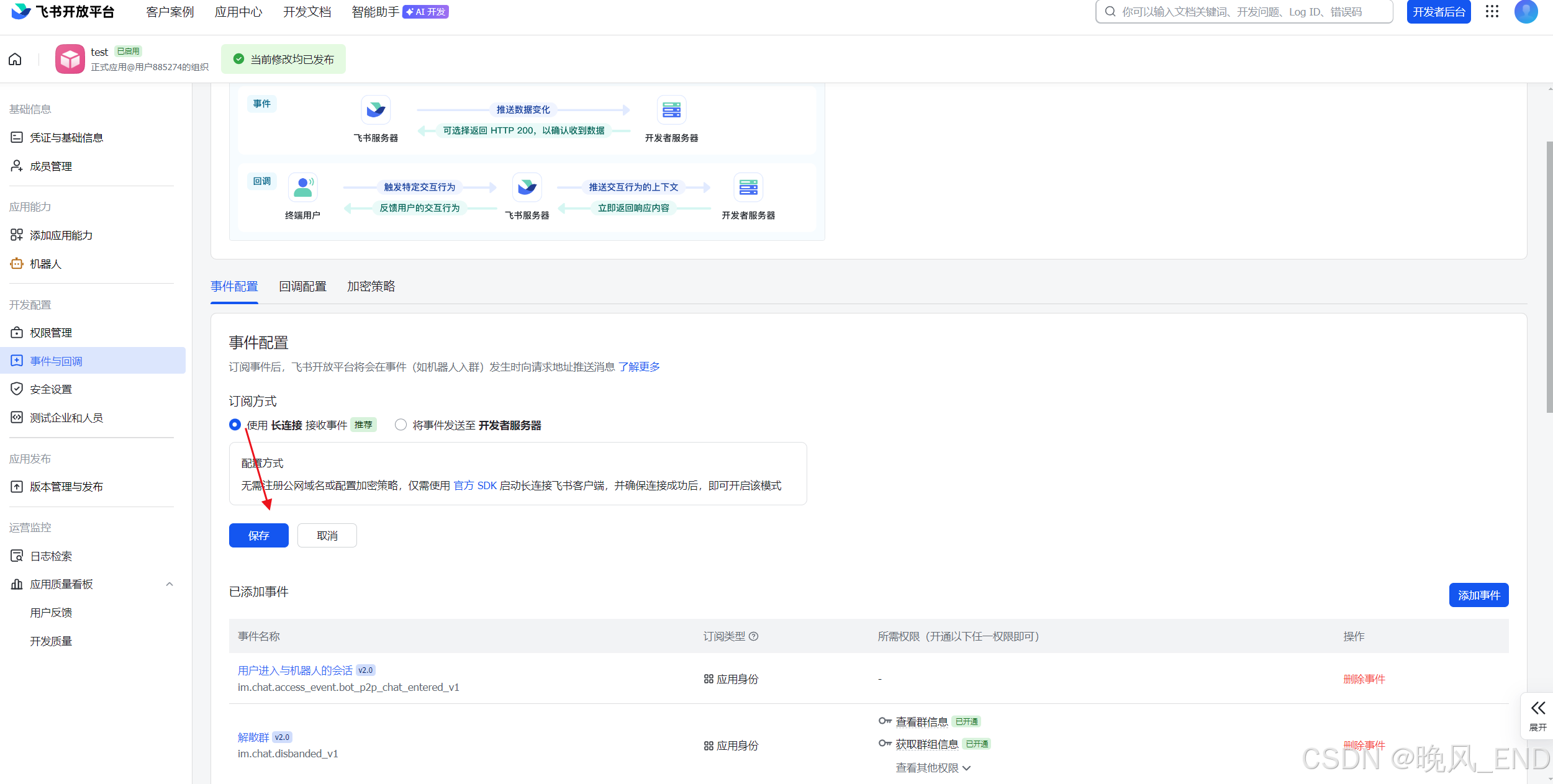This screenshot has height=784, width=1553.
Task: Select 安全设置 in the sidebar
Action: point(50,389)
